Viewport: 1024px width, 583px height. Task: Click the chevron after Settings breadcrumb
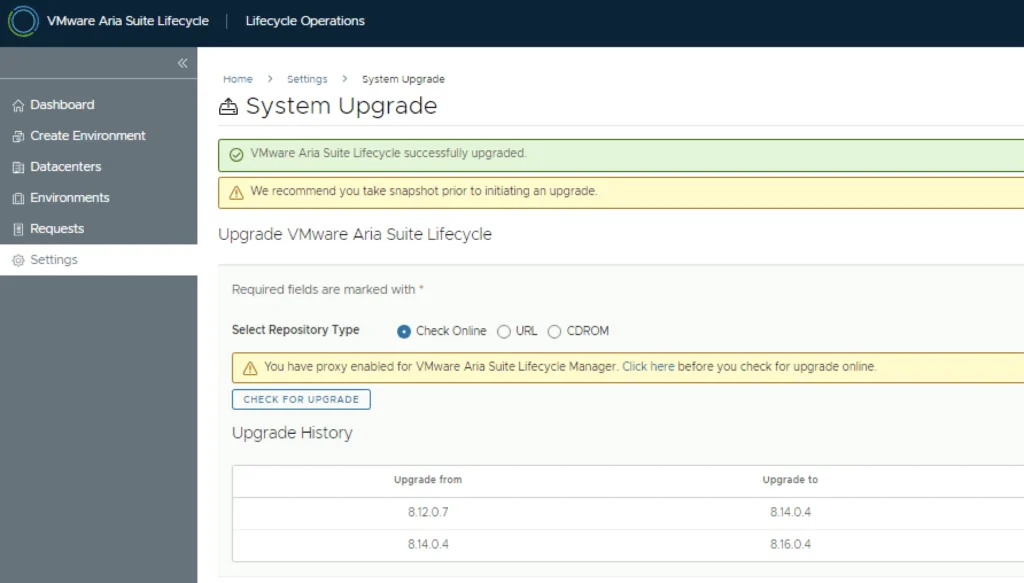point(345,79)
